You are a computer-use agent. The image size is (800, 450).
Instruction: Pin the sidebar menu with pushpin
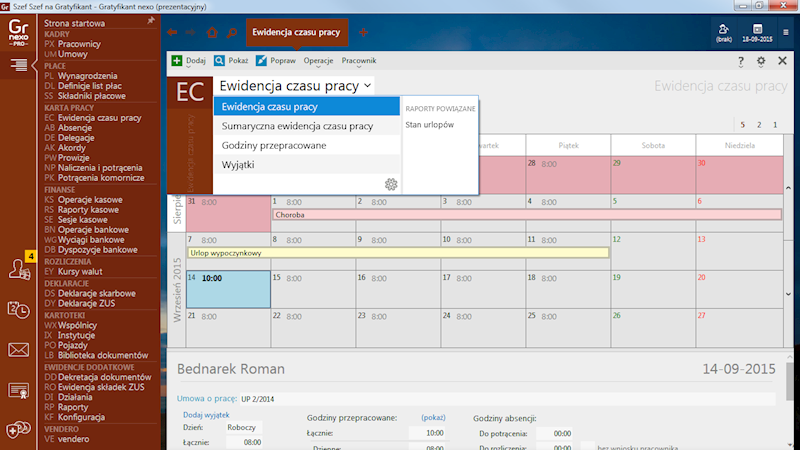click(x=151, y=21)
